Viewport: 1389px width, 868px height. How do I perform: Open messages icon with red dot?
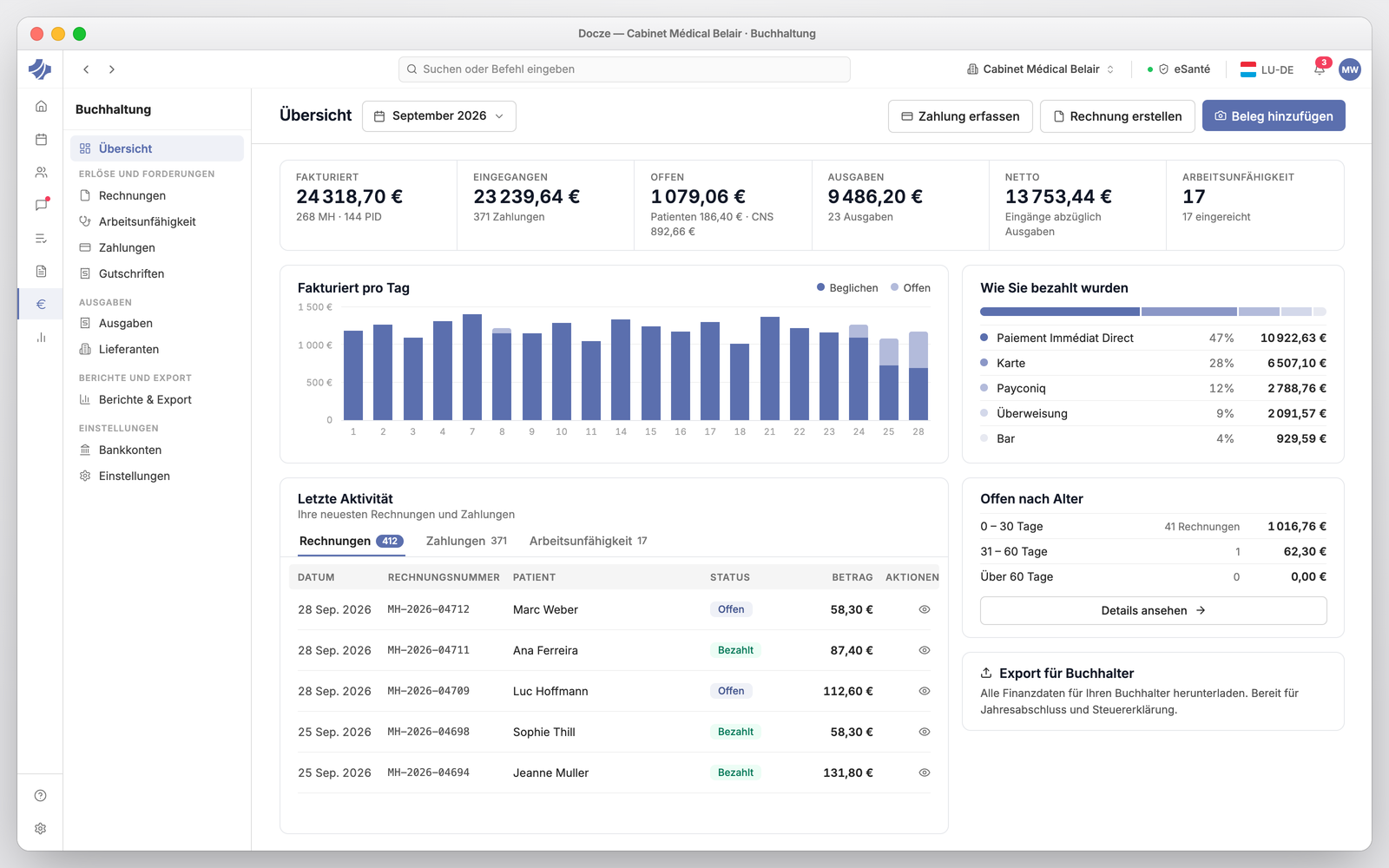click(41, 206)
